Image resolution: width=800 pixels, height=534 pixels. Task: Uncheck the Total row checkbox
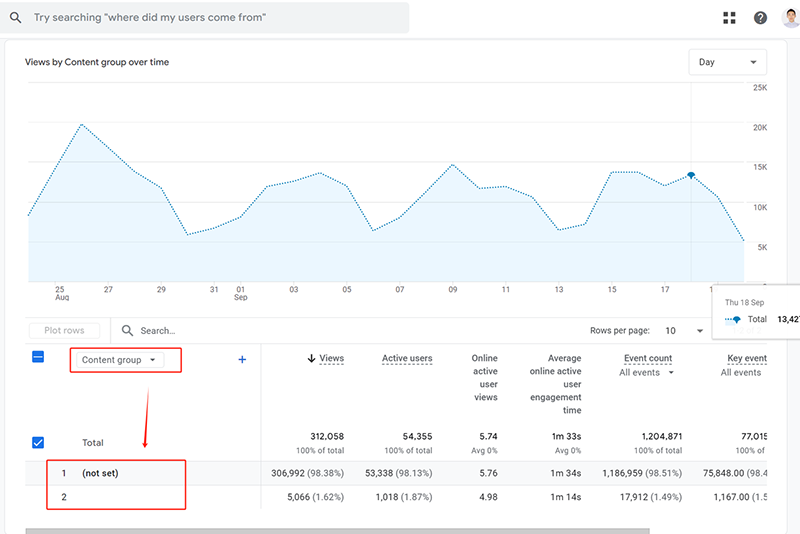point(38,443)
